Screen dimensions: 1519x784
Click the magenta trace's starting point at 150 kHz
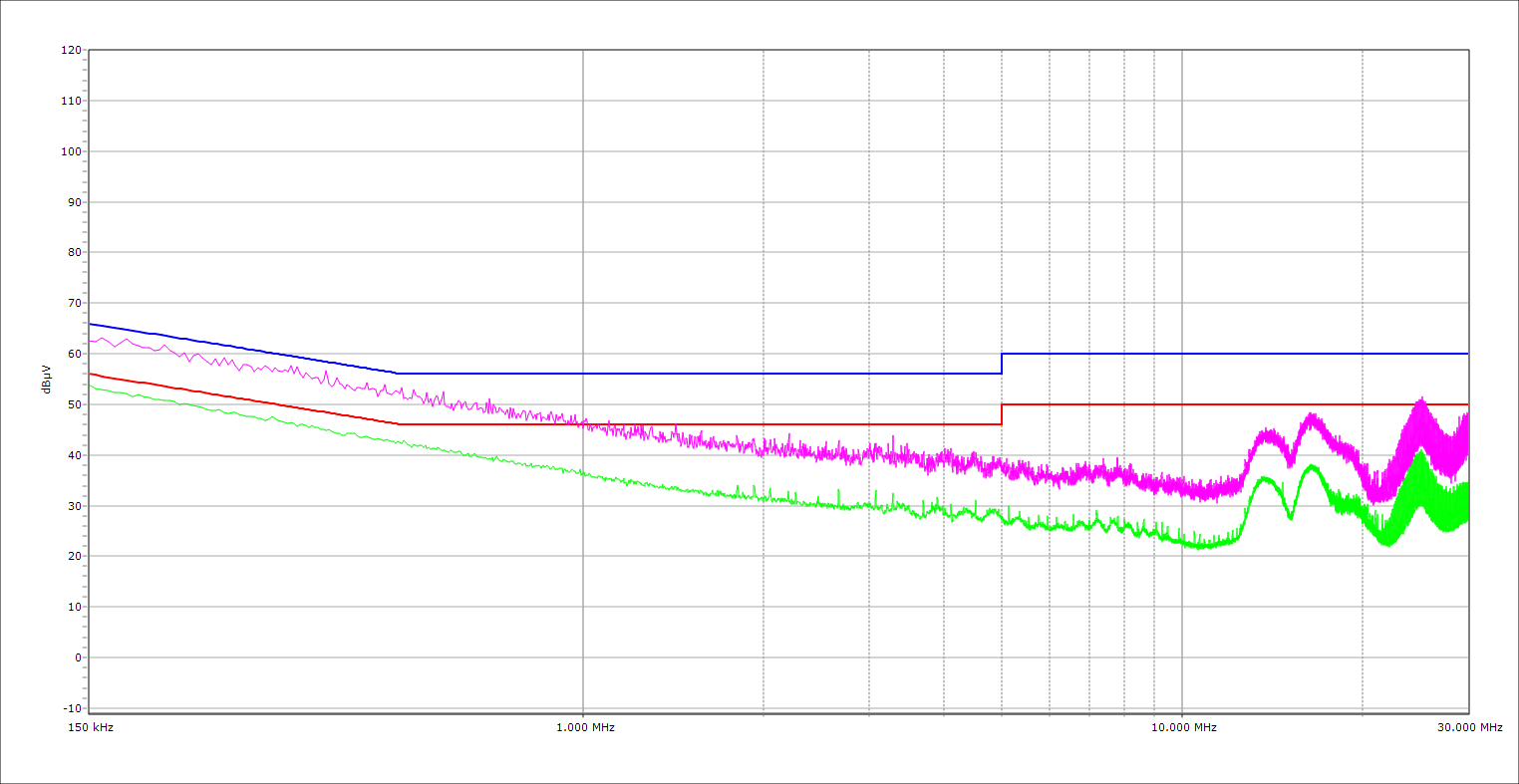point(91,341)
